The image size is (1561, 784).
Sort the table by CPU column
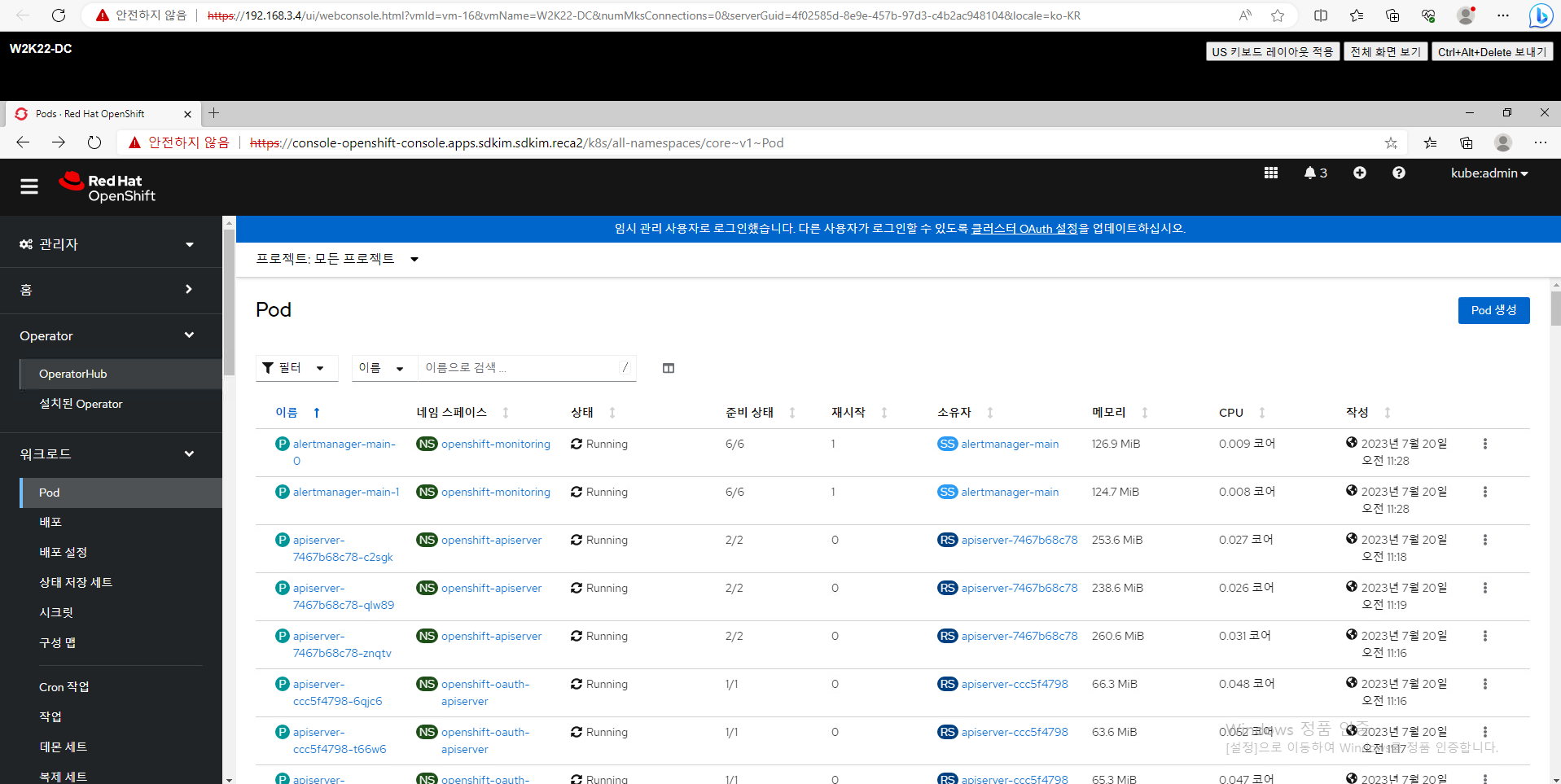coord(1242,413)
